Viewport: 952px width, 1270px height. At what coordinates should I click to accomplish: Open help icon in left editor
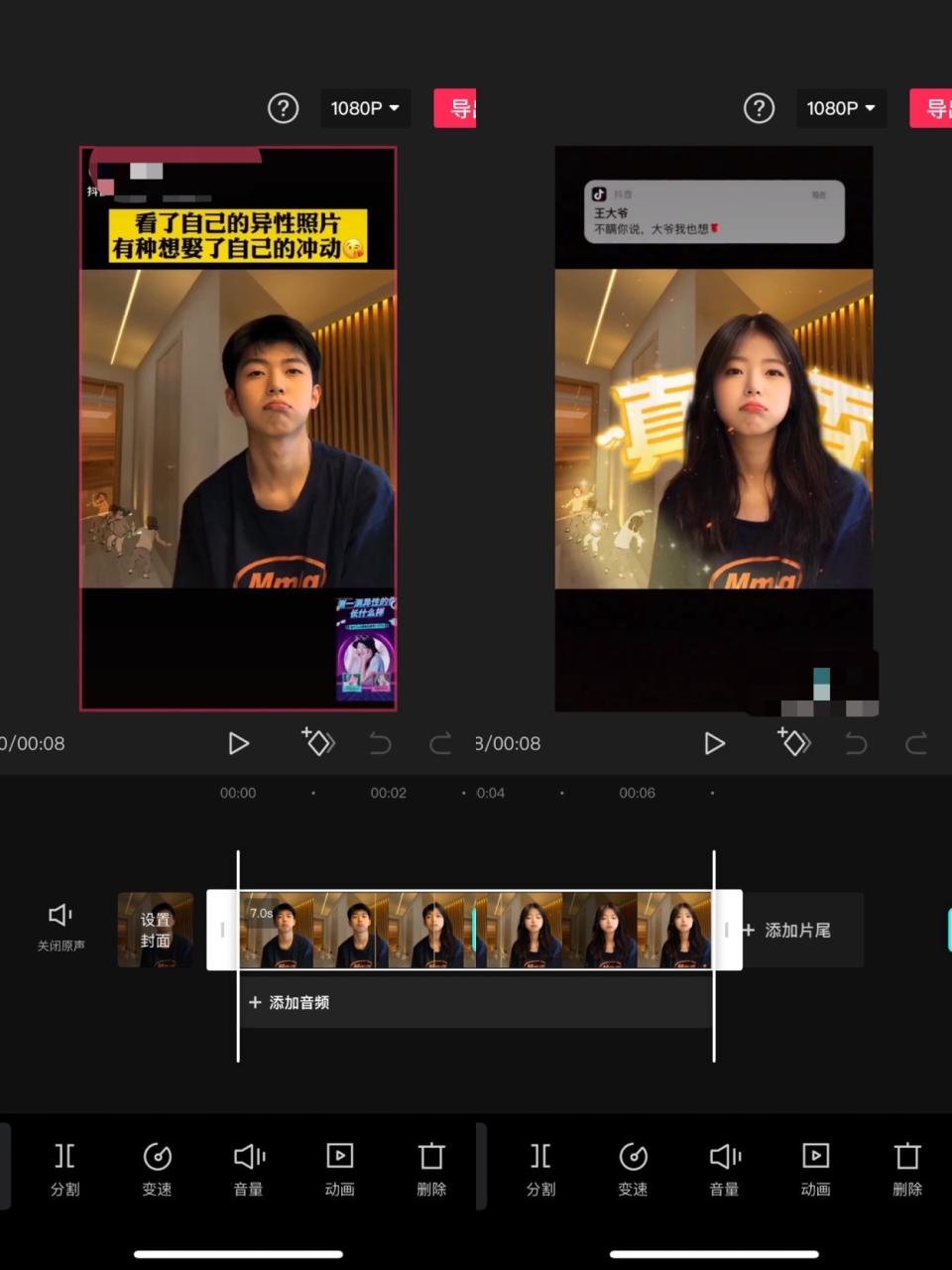(283, 108)
